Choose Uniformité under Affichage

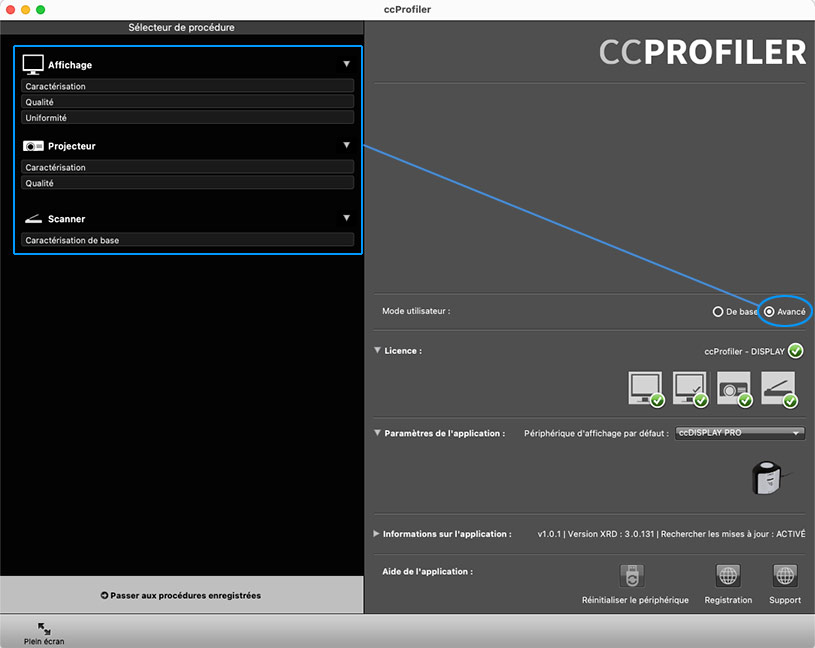[x=188, y=117]
